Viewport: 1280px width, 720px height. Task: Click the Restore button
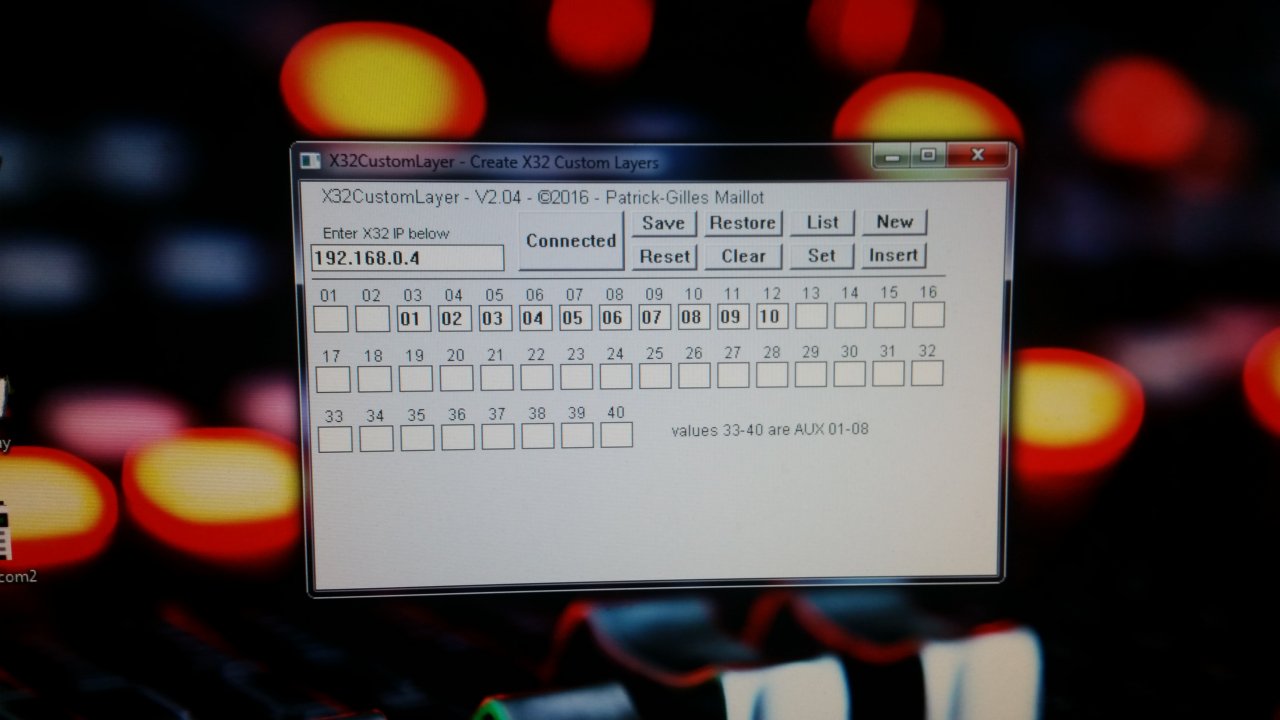[742, 223]
